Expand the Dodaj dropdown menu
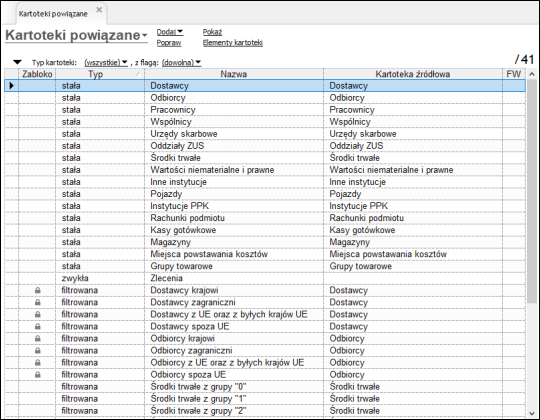The width and height of the screenshot is (540, 420). pos(170,32)
